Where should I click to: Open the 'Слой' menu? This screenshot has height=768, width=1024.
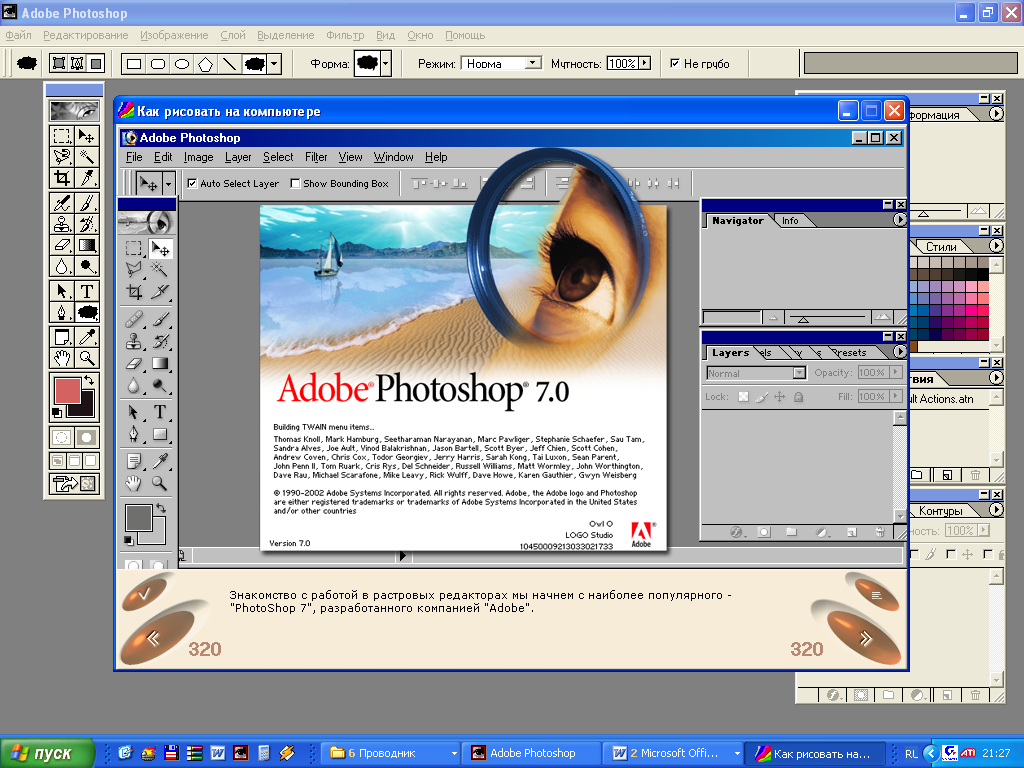click(232, 35)
